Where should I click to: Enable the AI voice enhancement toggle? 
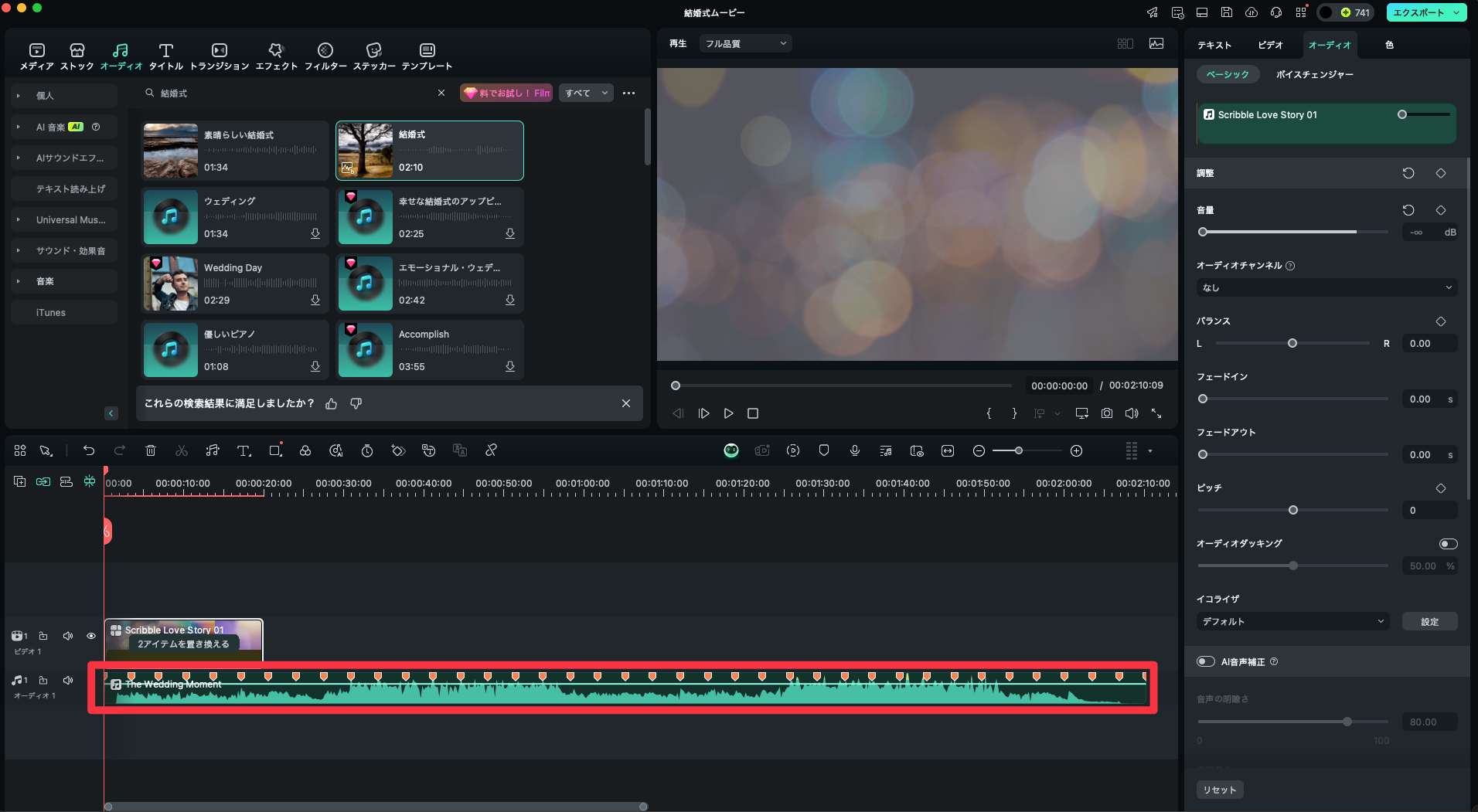click(x=1205, y=661)
